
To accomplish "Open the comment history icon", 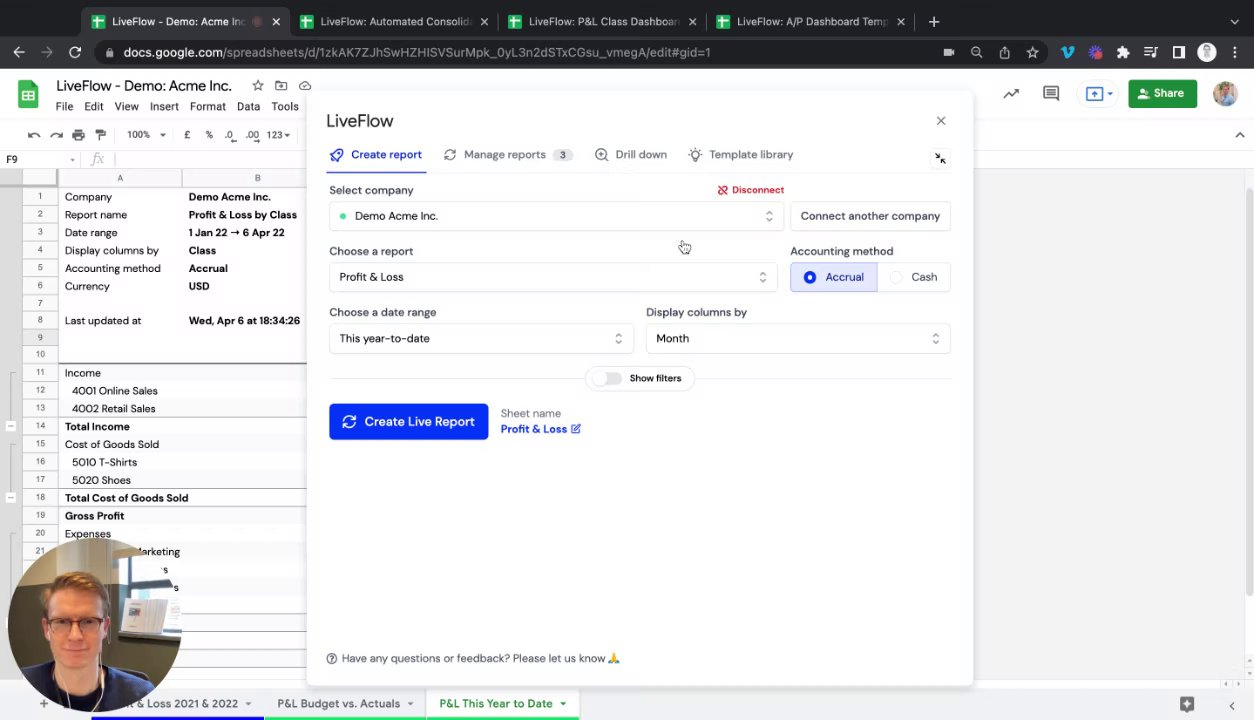I will tap(1051, 93).
